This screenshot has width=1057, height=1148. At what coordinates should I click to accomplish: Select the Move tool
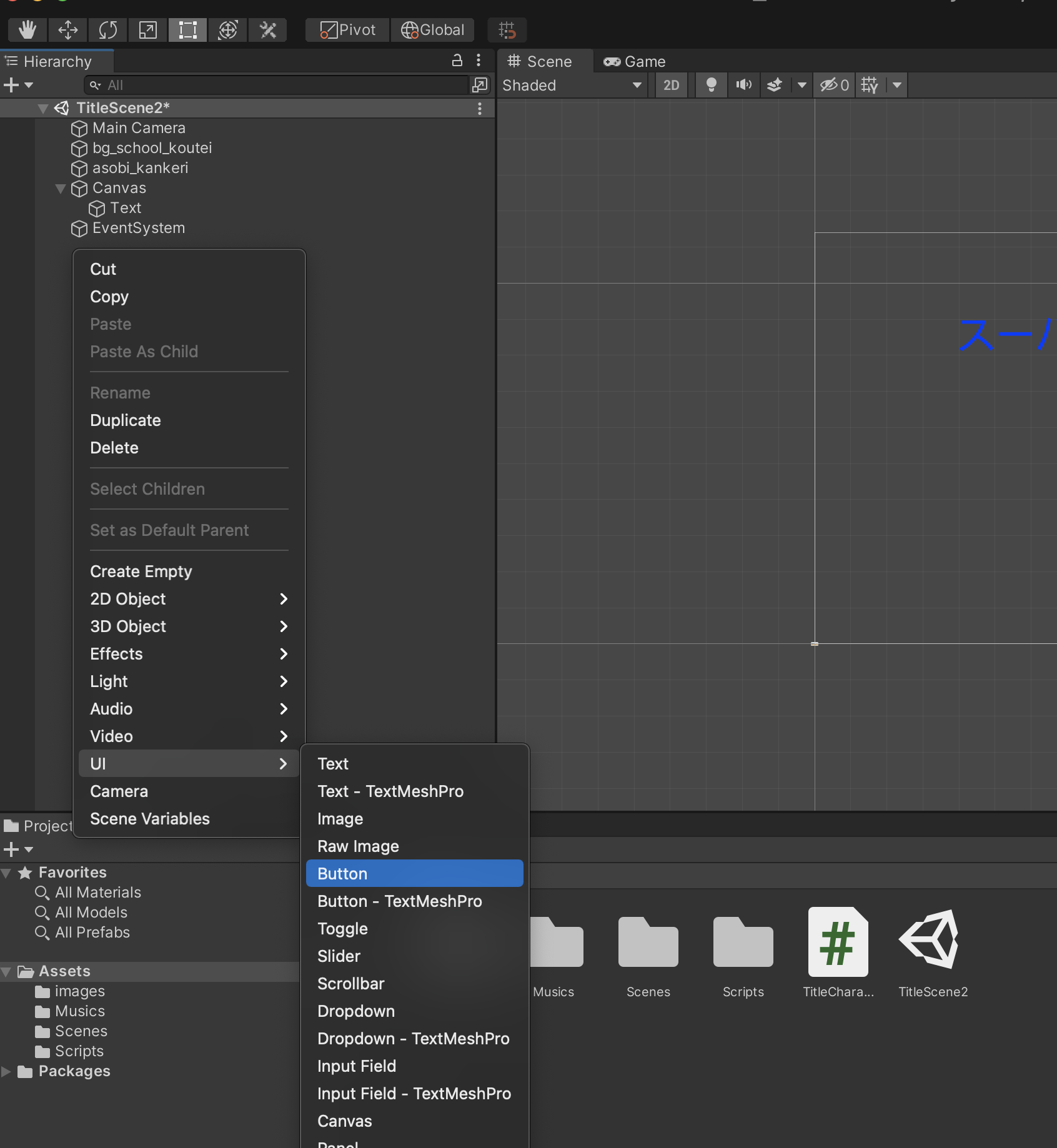[x=67, y=29]
